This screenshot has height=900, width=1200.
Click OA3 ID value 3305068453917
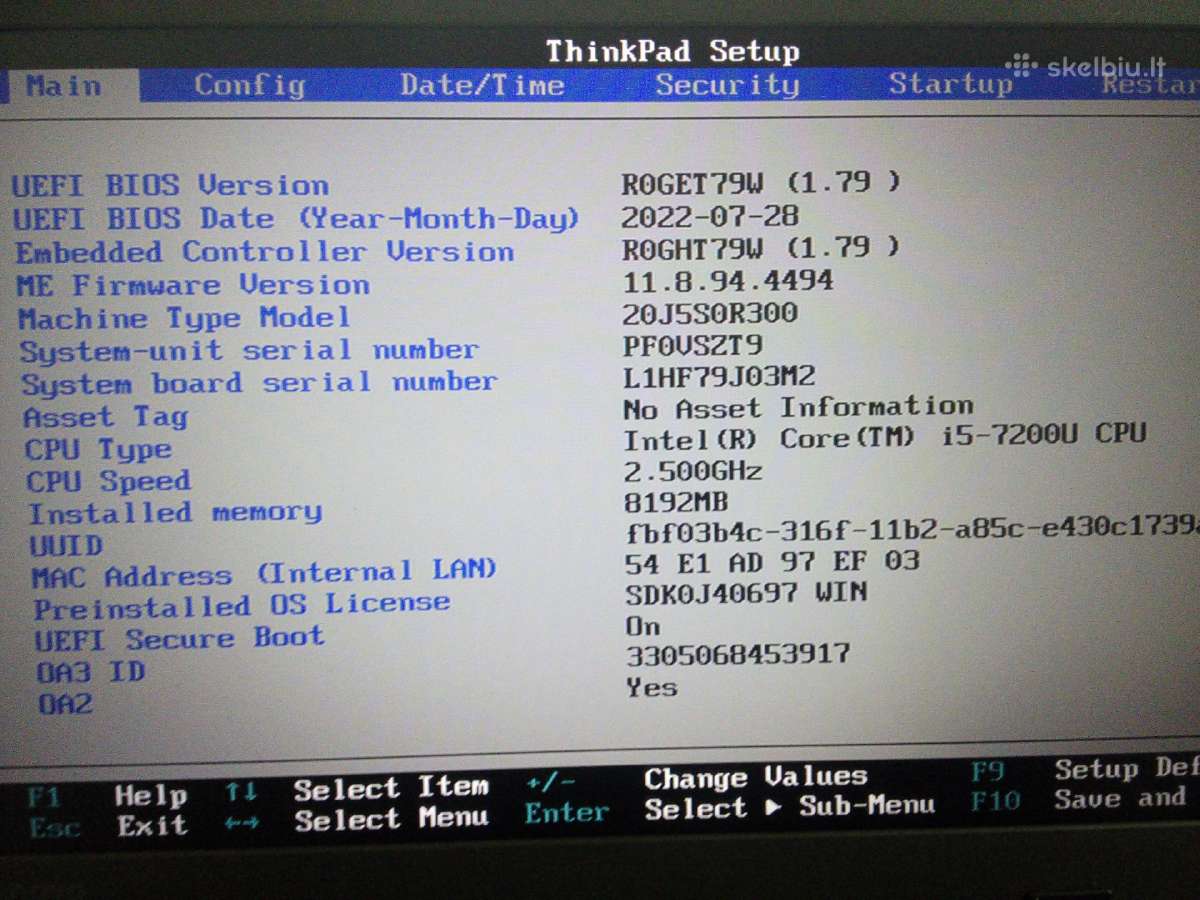[x=738, y=656]
